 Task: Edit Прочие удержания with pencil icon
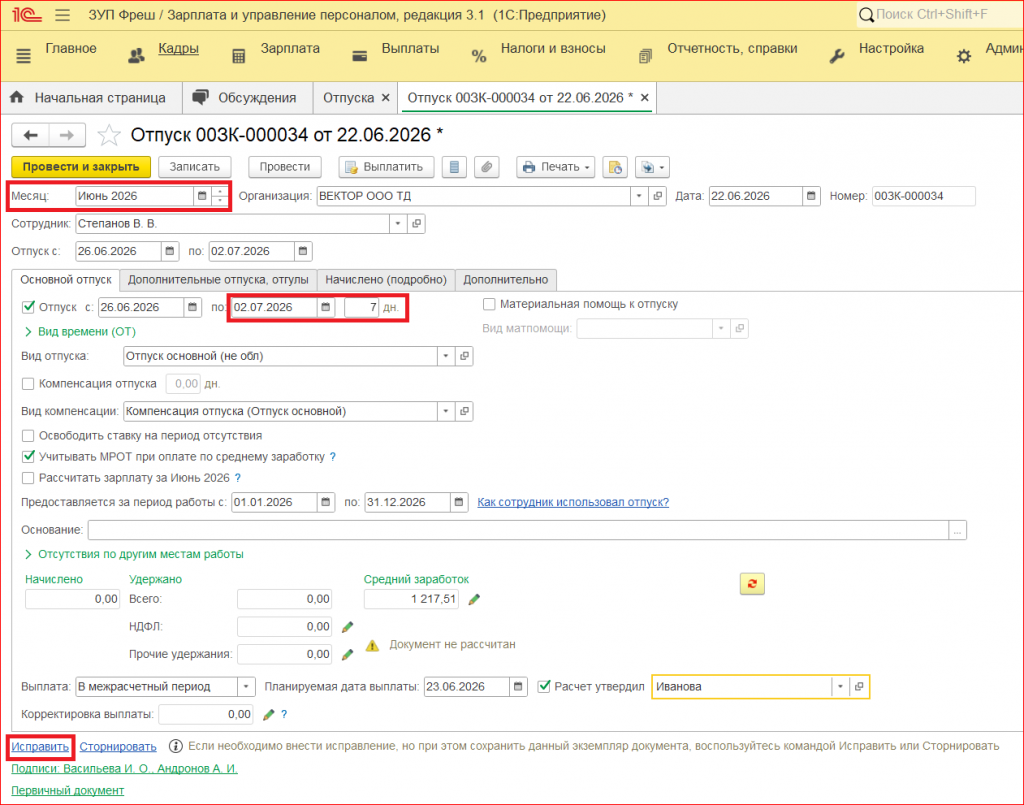point(347,654)
